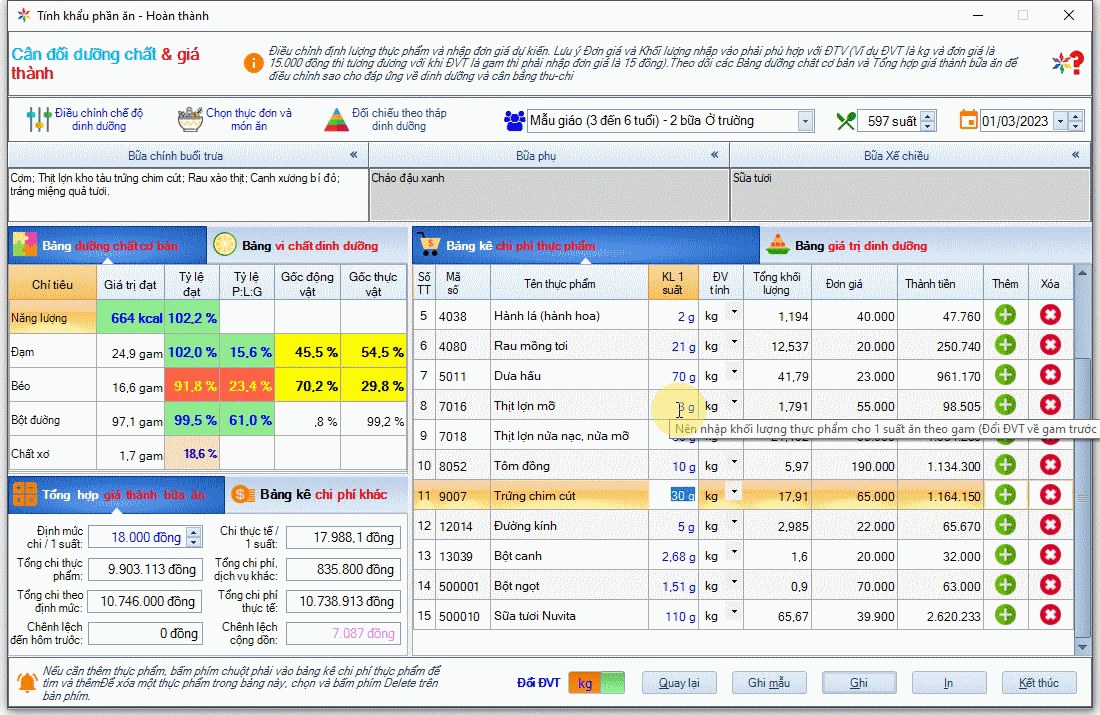Click red delete icon for Hành lá row
This screenshot has height=715, width=1100.
[x=1050, y=315]
